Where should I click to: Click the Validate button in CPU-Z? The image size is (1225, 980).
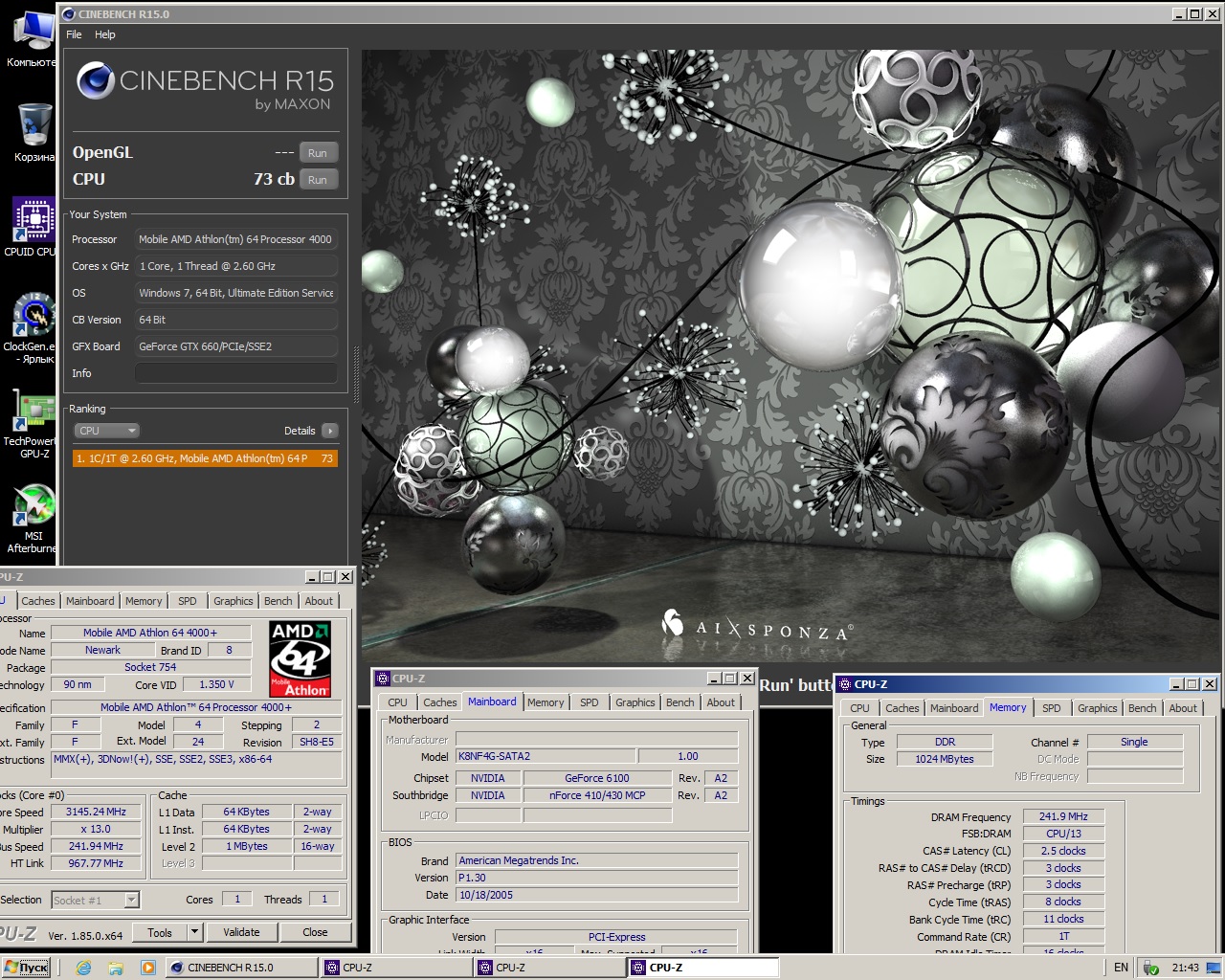pos(241,932)
